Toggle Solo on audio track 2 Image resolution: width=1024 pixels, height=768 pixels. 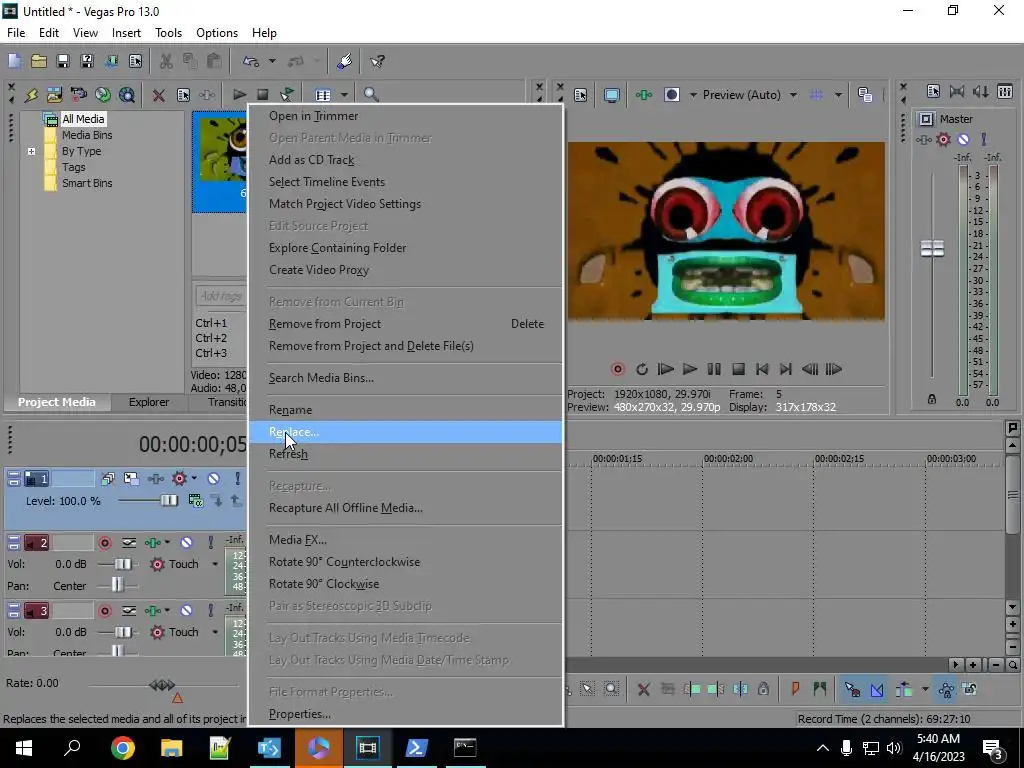[210, 543]
